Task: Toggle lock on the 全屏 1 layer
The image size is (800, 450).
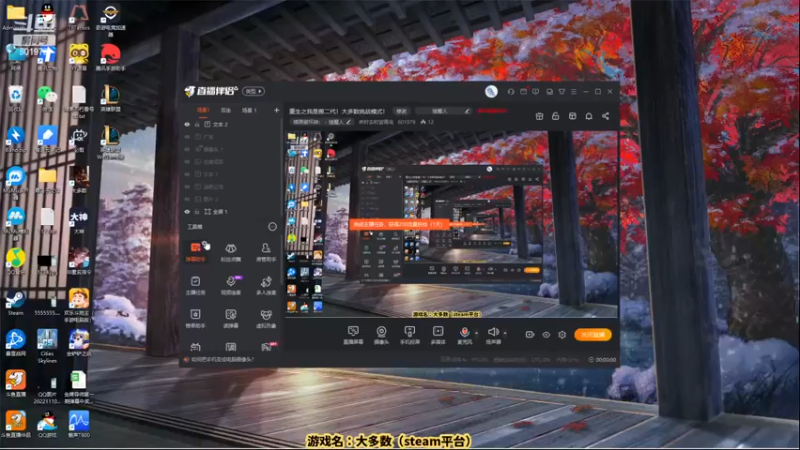Action: click(x=197, y=212)
